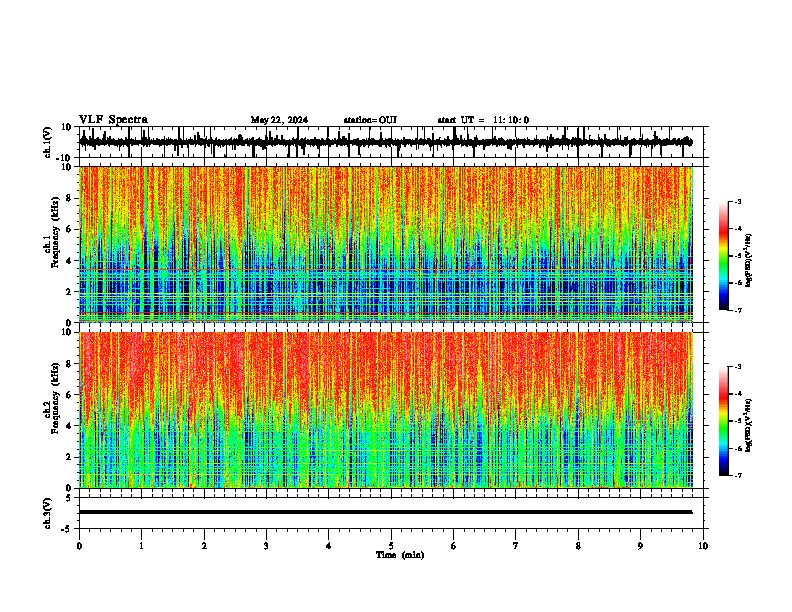The height and width of the screenshot is (612, 792).
Task: Click the ch.2 Frequency (kHz) axis label
Action: point(52,398)
